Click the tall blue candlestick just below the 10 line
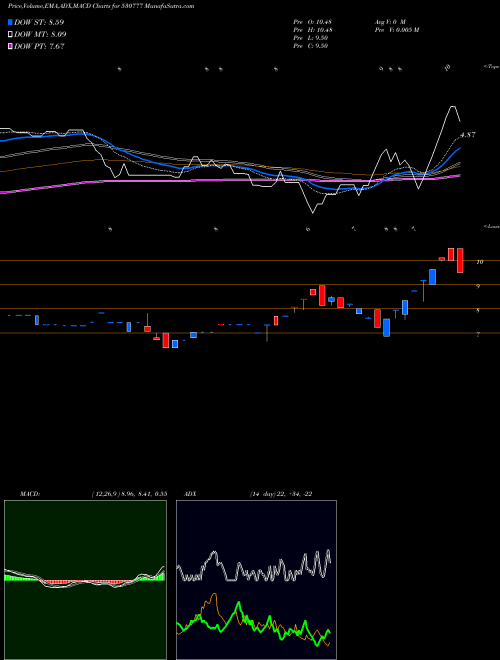The height and width of the screenshot is (660, 500). tap(432, 277)
